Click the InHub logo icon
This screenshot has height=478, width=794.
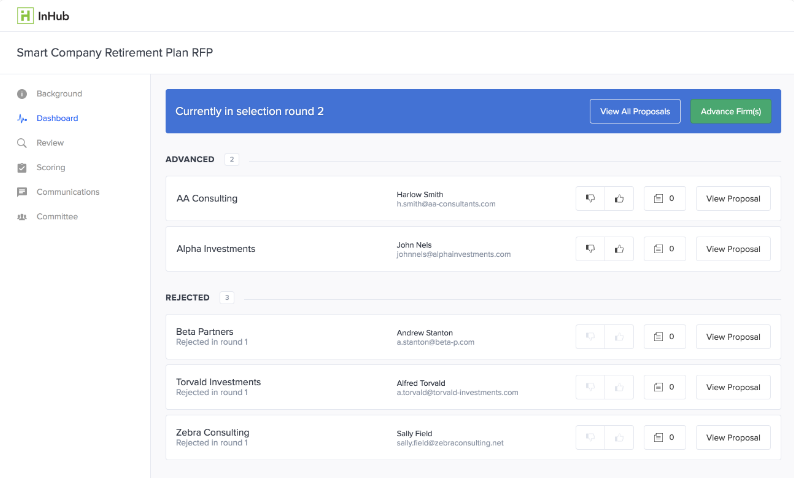click(24, 15)
